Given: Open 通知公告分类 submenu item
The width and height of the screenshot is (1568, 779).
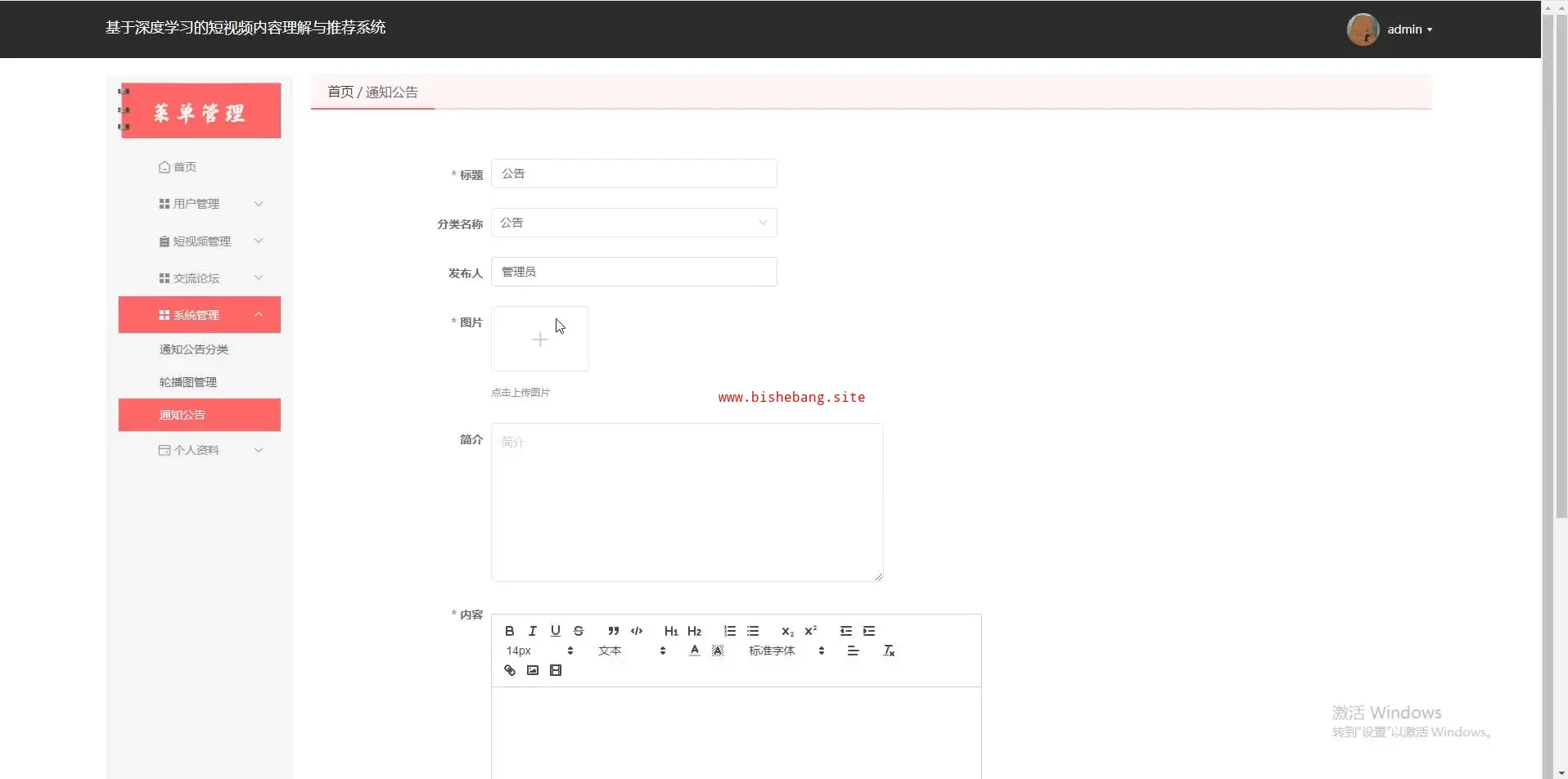Looking at the screenshot, I should 194,349.
